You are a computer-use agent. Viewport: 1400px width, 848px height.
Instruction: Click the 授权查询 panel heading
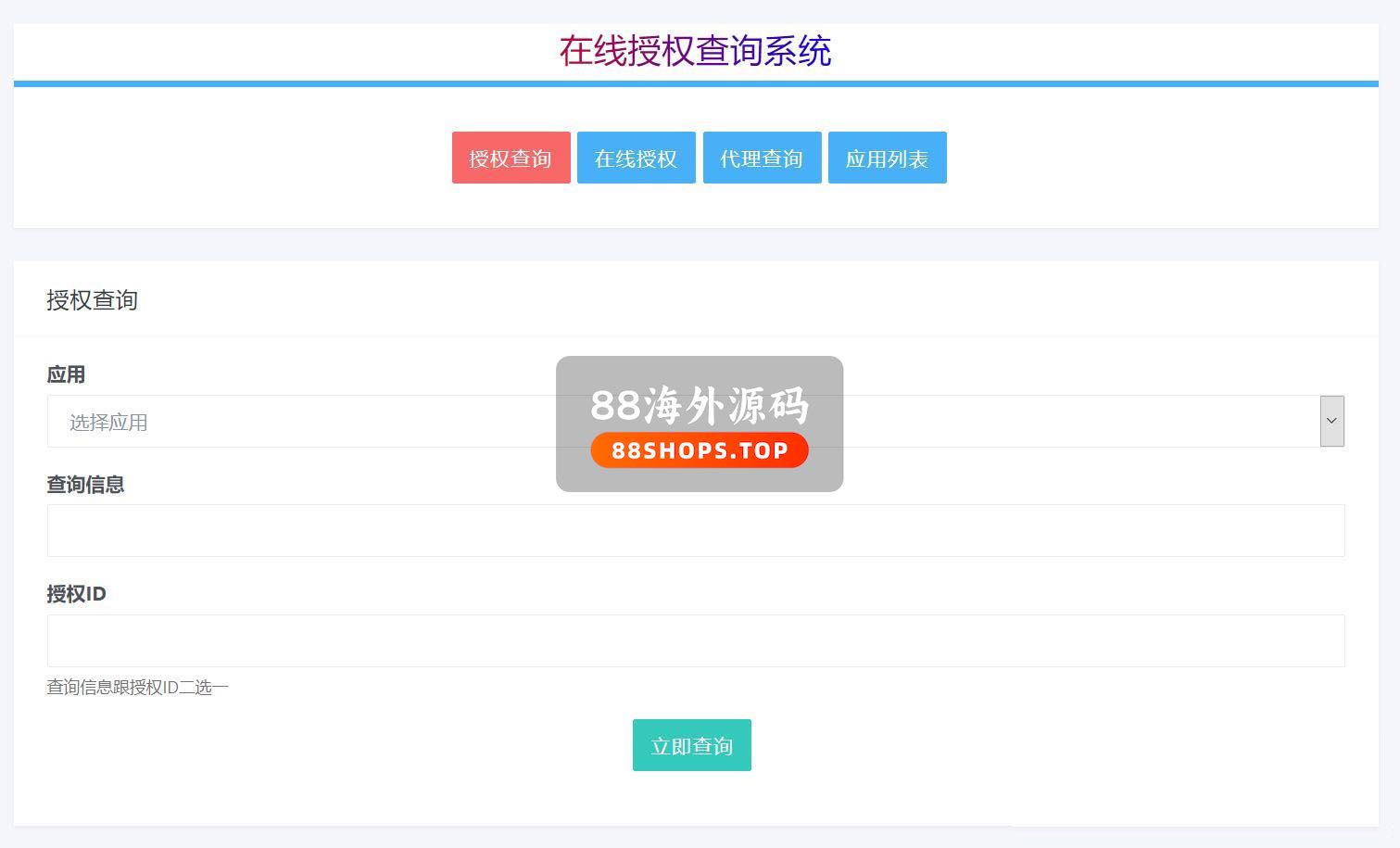click(x=92, y=300)
